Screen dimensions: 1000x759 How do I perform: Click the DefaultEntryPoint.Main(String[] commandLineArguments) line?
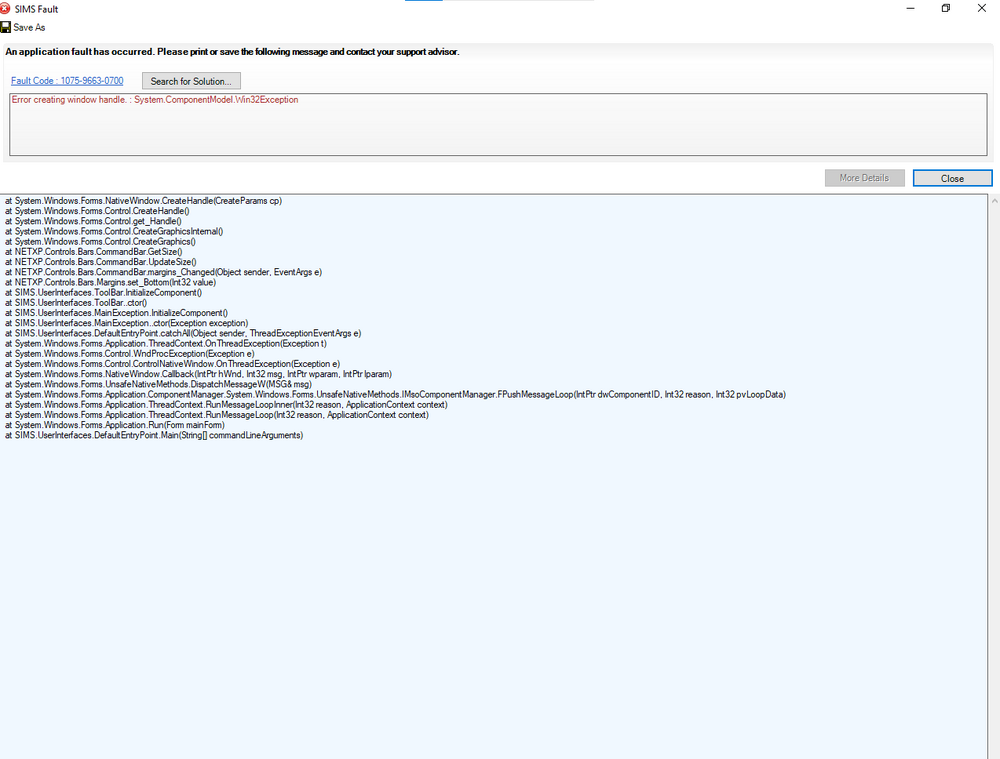[154, 436]
